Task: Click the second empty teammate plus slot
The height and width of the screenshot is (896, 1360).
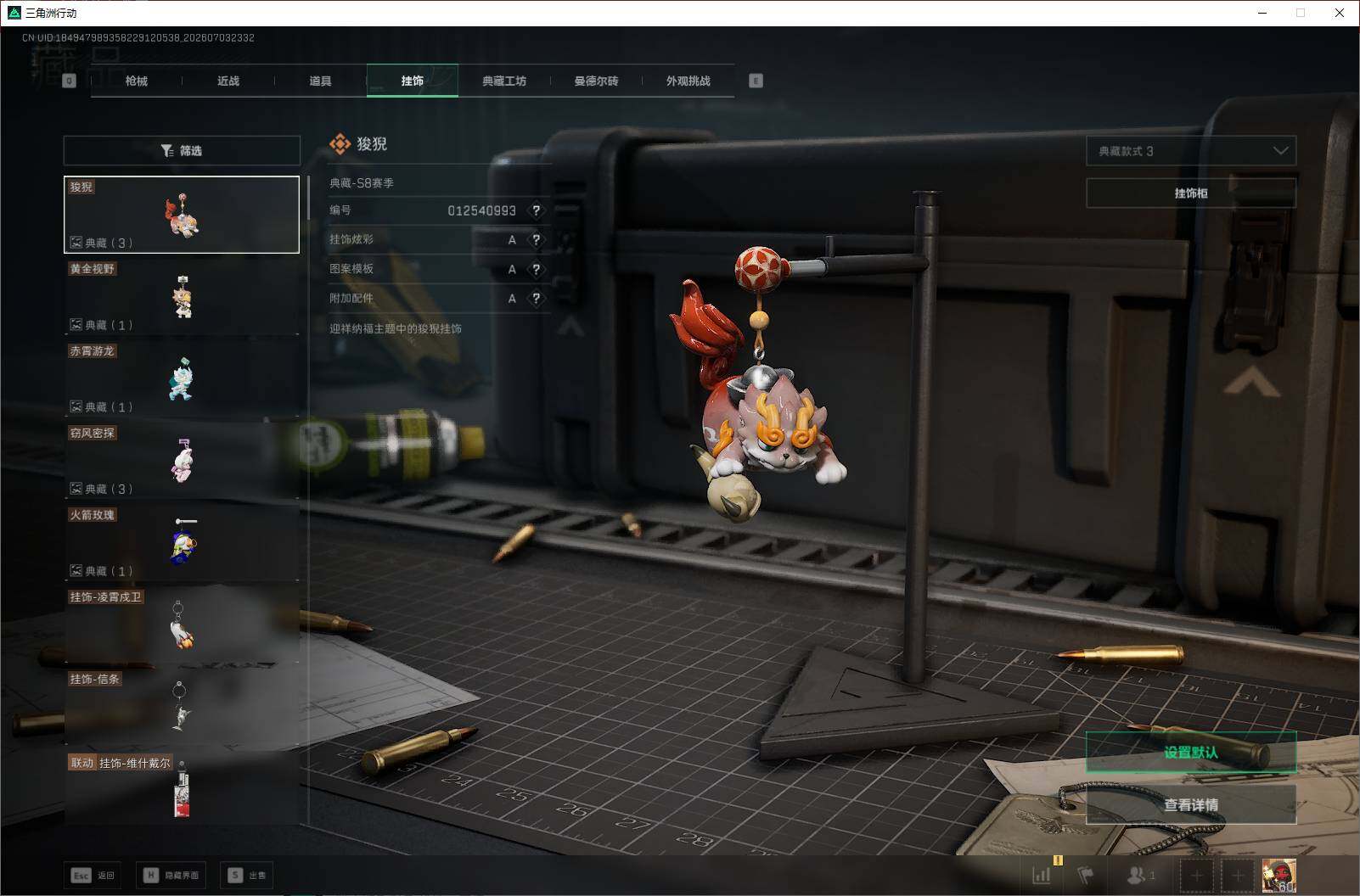Action: [x=1238, y=875]
